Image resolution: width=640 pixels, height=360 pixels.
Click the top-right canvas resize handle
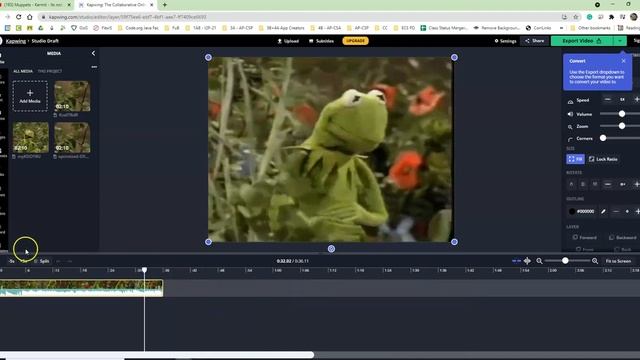click(x=454, y=58)
